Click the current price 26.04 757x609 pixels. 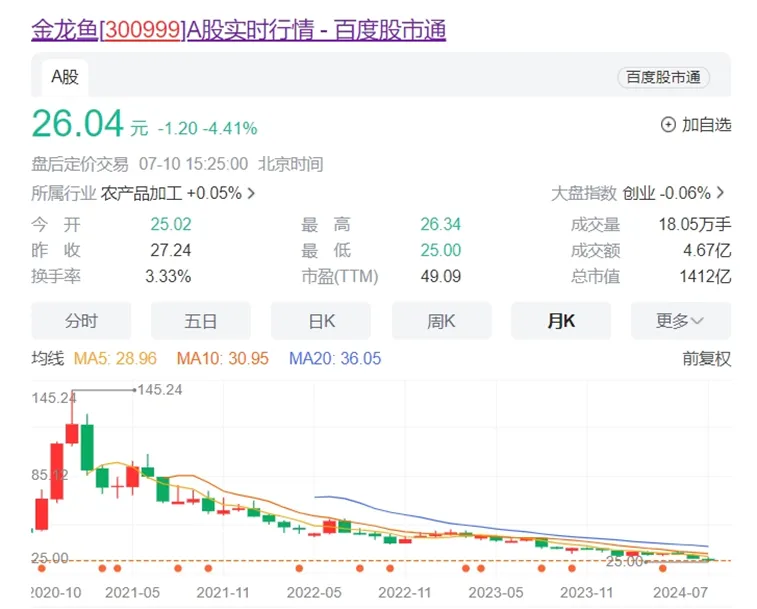(78, 124)
